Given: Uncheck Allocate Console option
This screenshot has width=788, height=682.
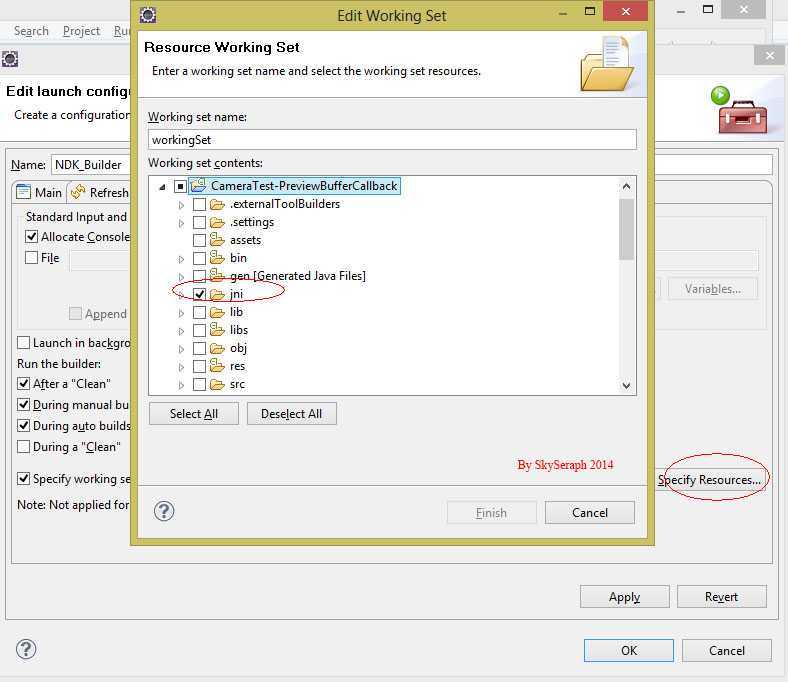Looking at the screenshot, I should 31,237.
